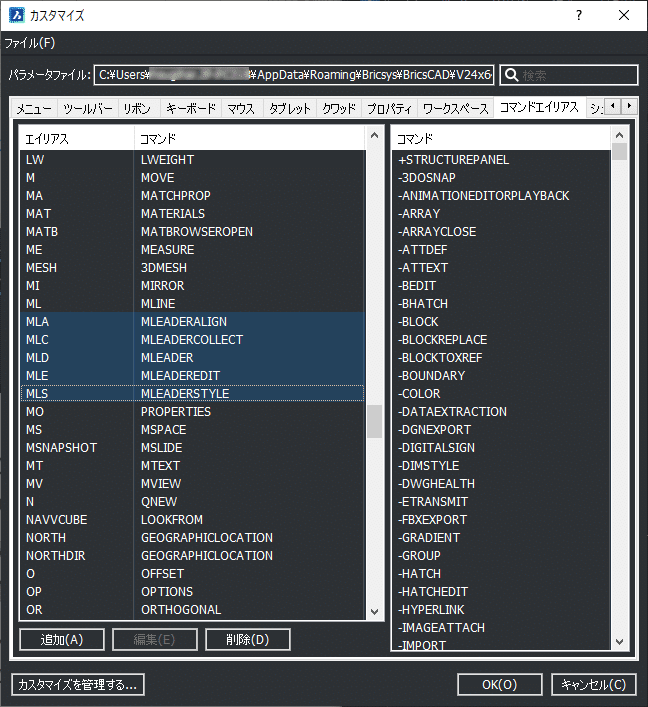Click the キャンセル(C) button

point(594,684)
